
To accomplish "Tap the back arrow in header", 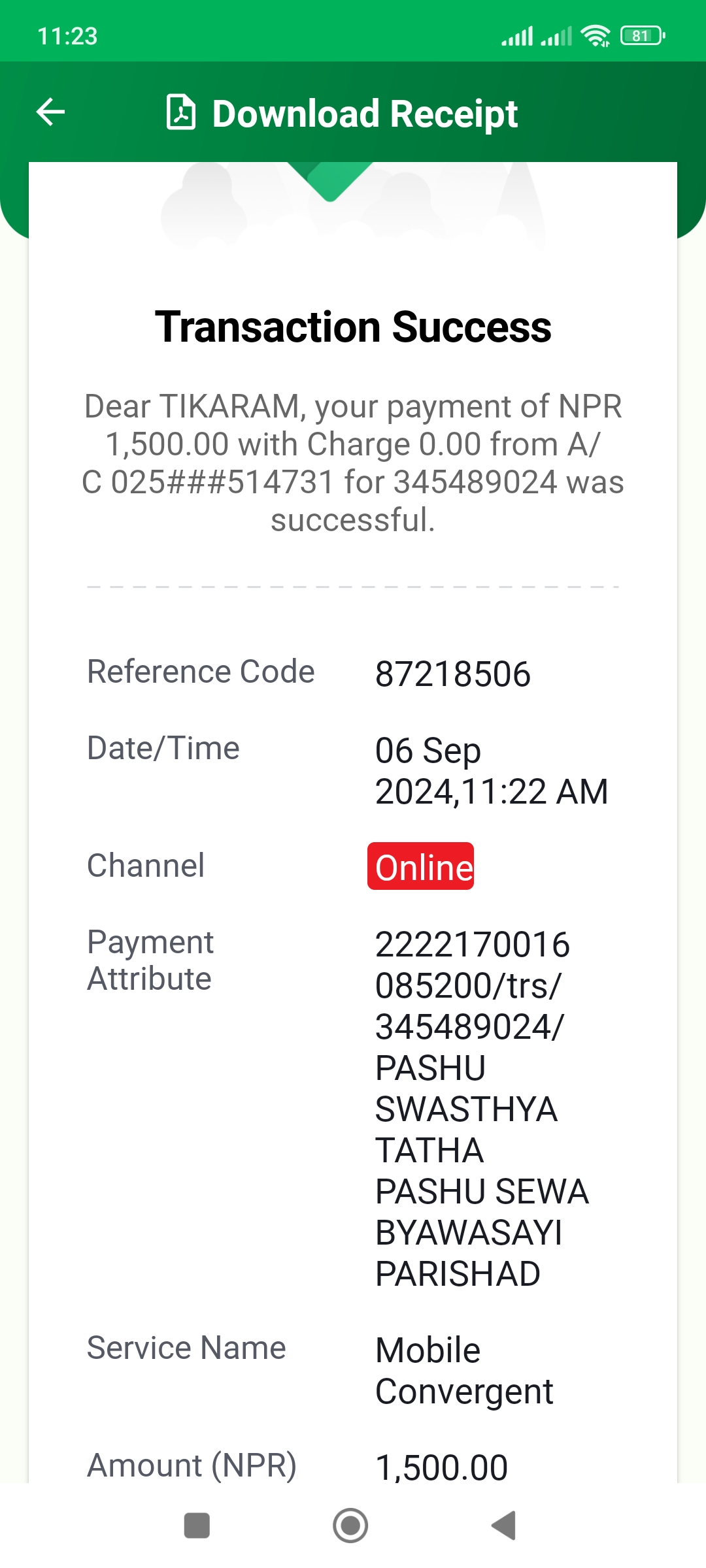I will coord(50,112).
